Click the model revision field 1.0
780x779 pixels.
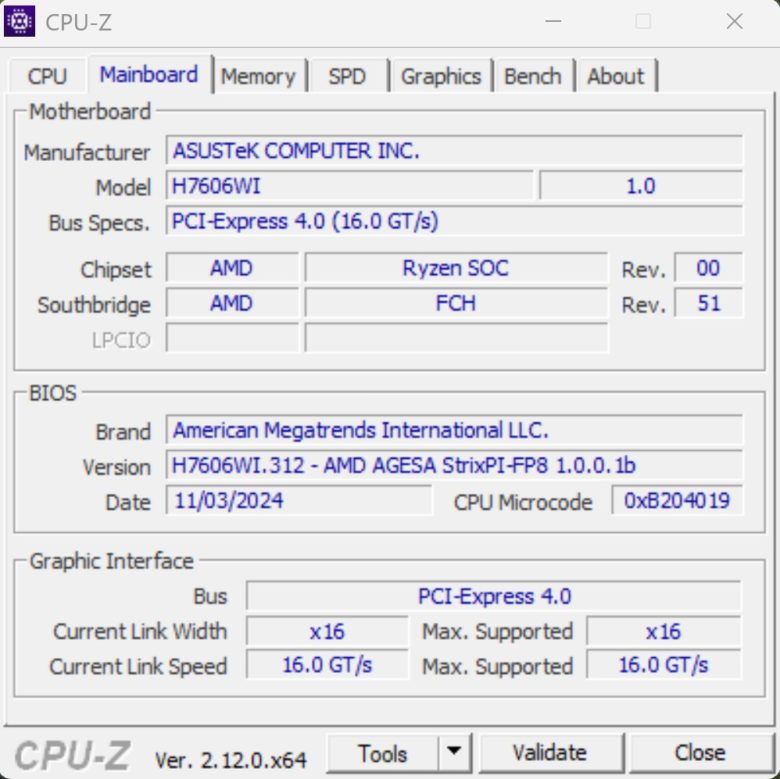641,186
